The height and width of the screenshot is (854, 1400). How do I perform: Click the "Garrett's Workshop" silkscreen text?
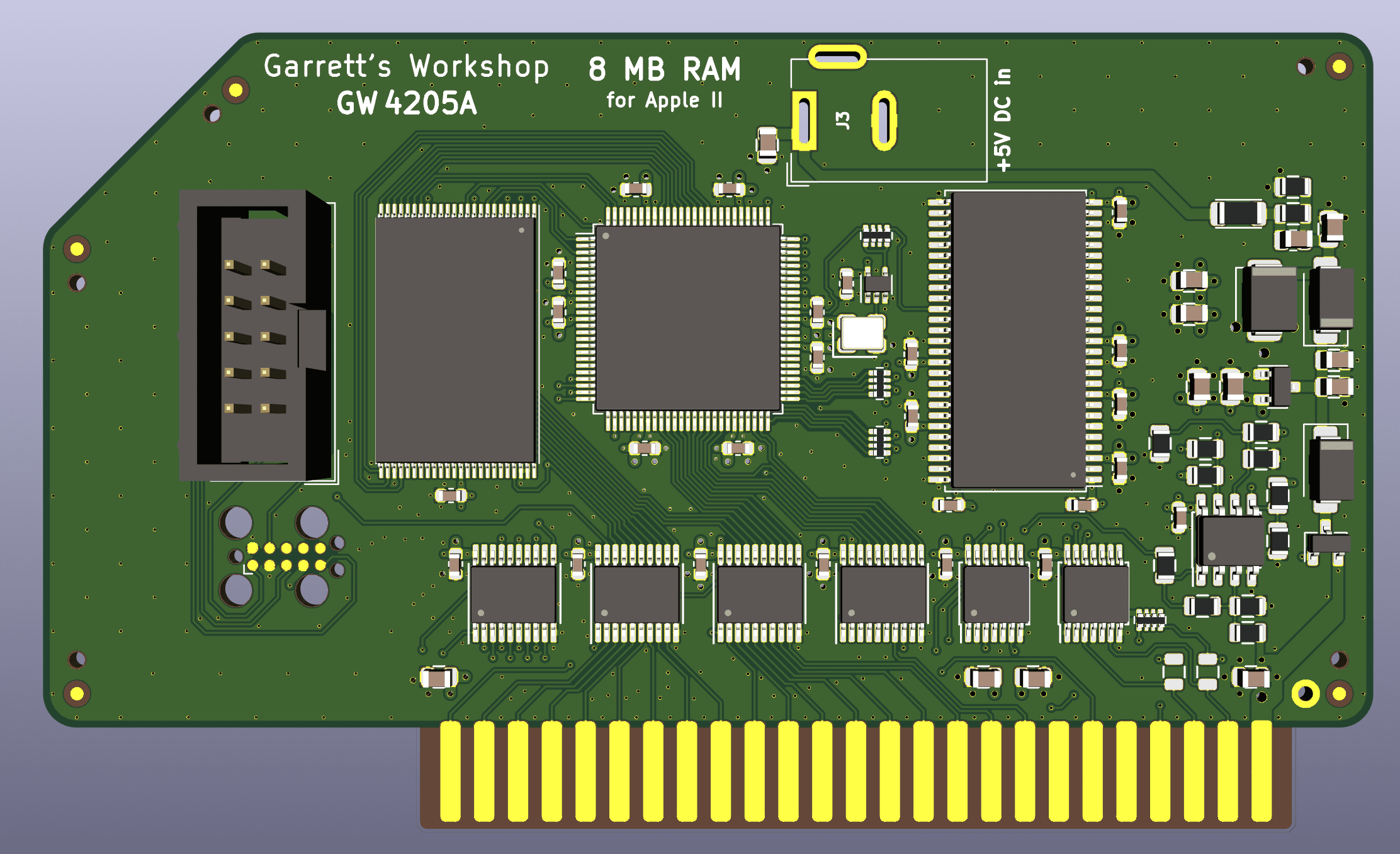406,67
